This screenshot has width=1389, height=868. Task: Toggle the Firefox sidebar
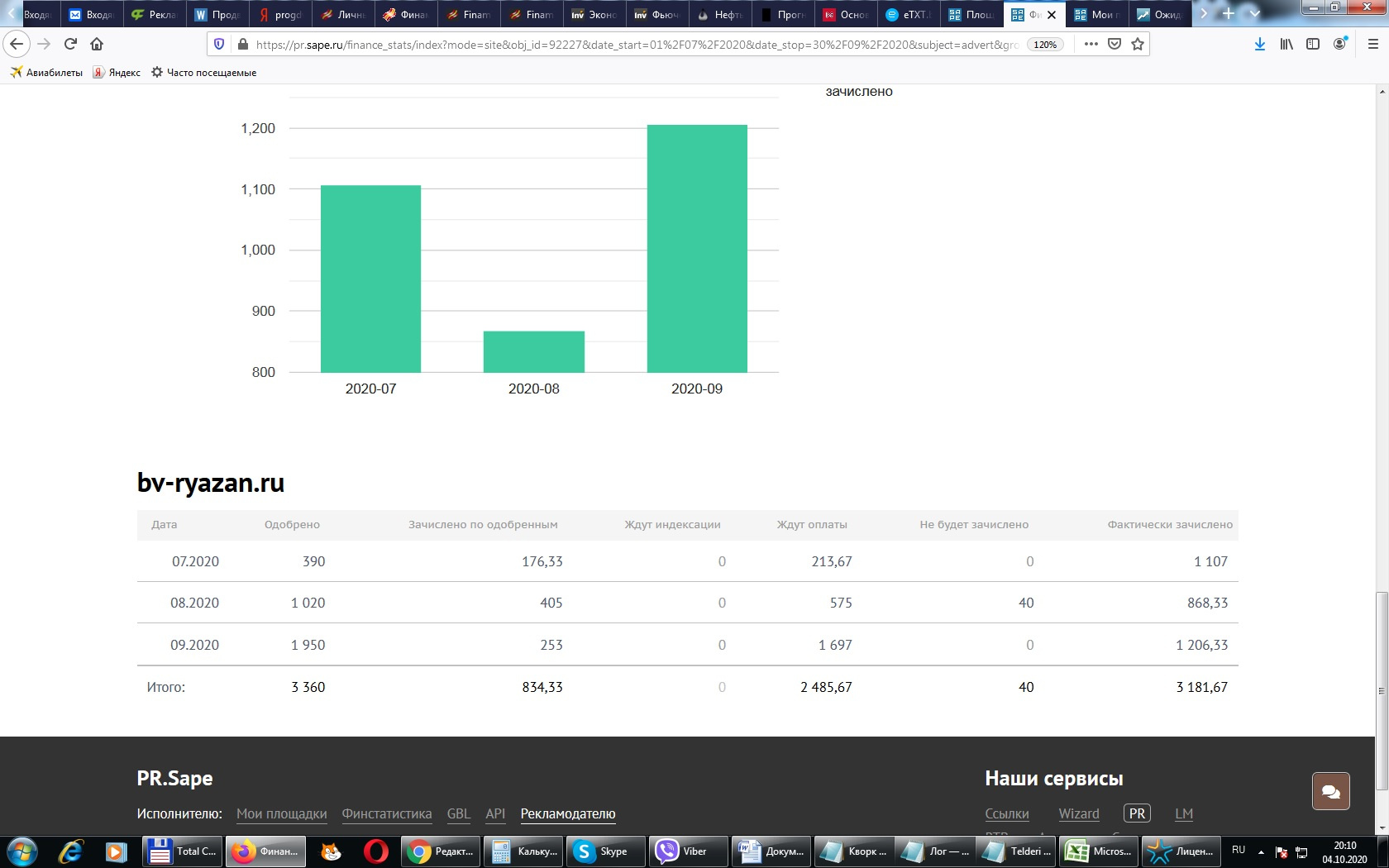click(1313, 44)
